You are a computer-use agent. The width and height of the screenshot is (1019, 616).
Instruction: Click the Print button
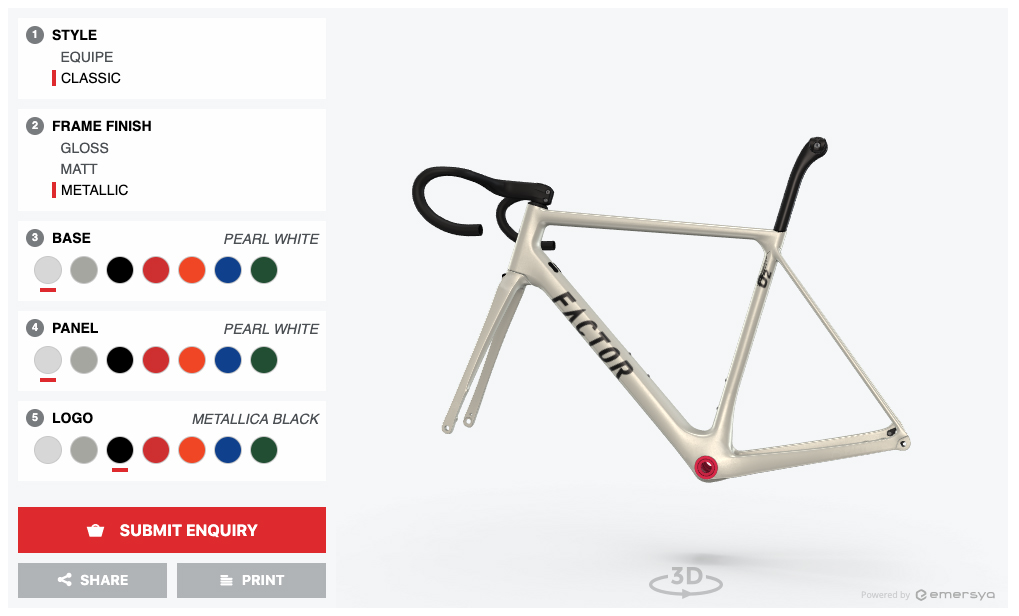pyautogui.click(x=252, y=580)
